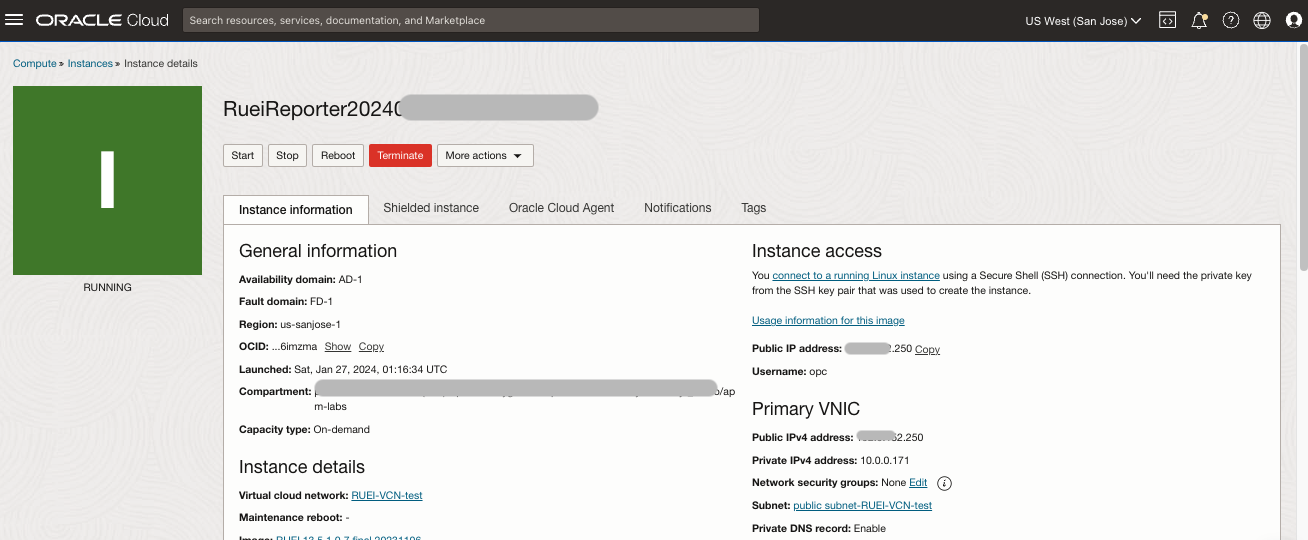Viewport: 1308px width, 540px height.
Task: Open the language globe icon
Action: pos(1262,20)
